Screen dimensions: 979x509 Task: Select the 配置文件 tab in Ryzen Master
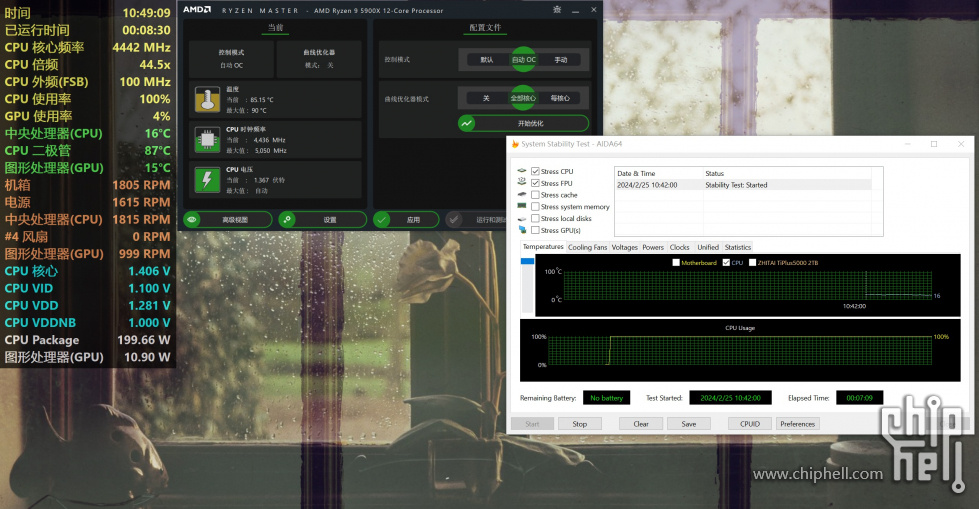485,27
